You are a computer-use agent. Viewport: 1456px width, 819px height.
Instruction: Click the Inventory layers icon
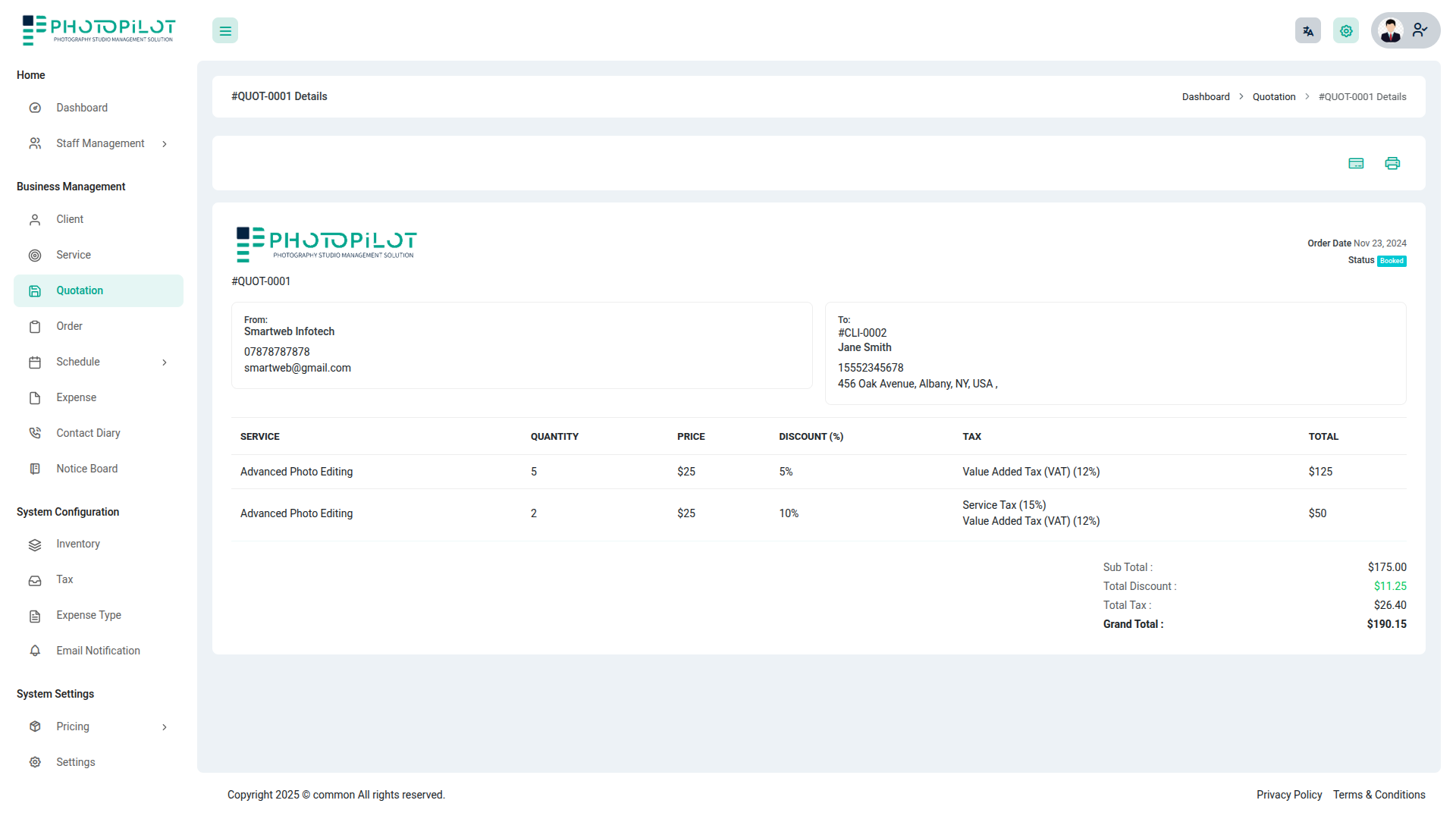point(35,544)
